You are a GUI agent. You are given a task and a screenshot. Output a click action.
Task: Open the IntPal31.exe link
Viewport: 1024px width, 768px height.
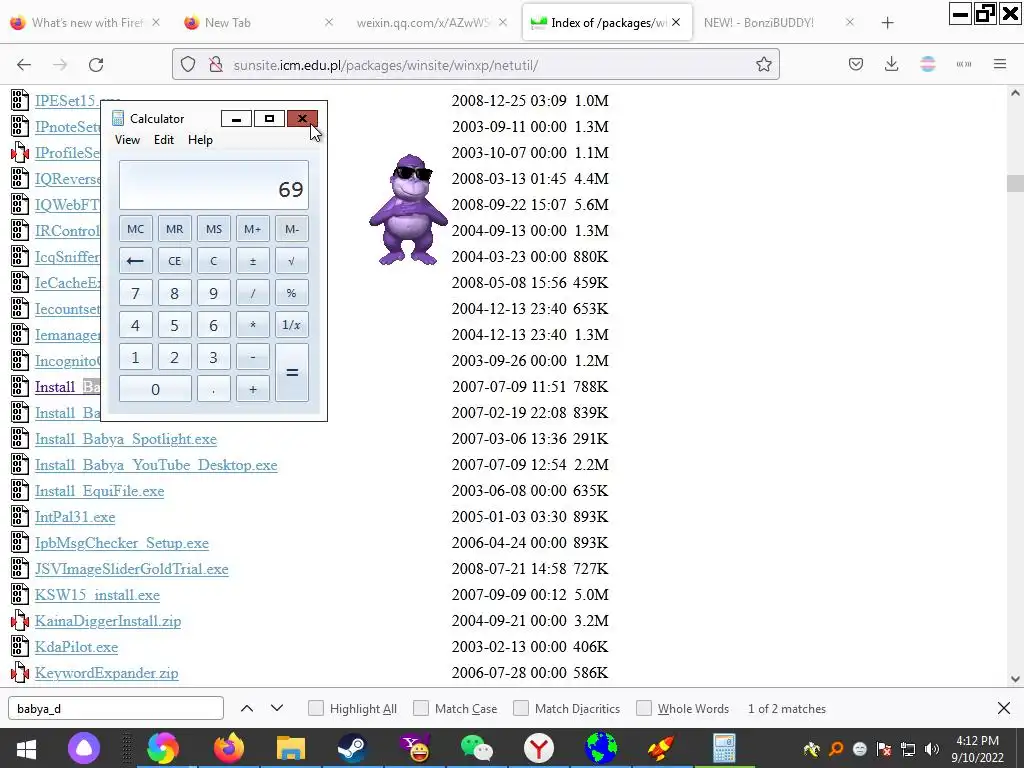click(x=75, y=517)
